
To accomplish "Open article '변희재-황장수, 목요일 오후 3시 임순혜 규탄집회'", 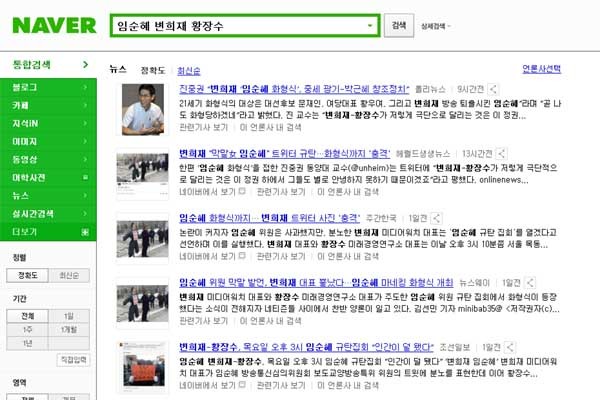I will (x=306, y=347).
